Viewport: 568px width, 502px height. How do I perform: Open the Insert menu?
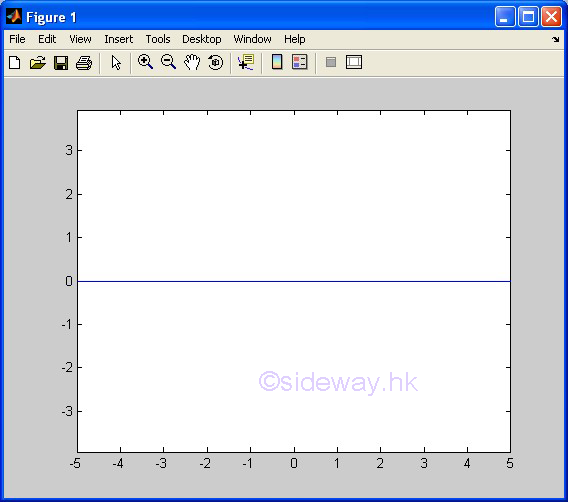coord(118,39)
